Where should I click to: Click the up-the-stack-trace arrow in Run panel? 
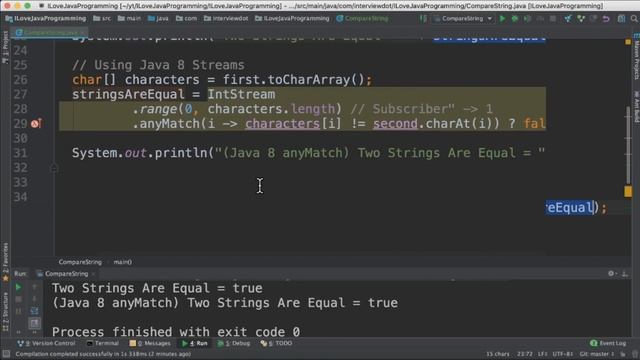pos(35,288)
